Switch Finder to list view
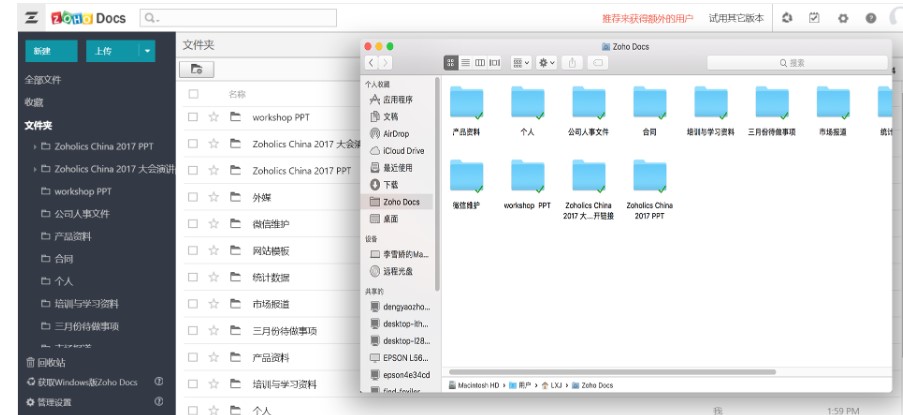 tap(466, 63)
